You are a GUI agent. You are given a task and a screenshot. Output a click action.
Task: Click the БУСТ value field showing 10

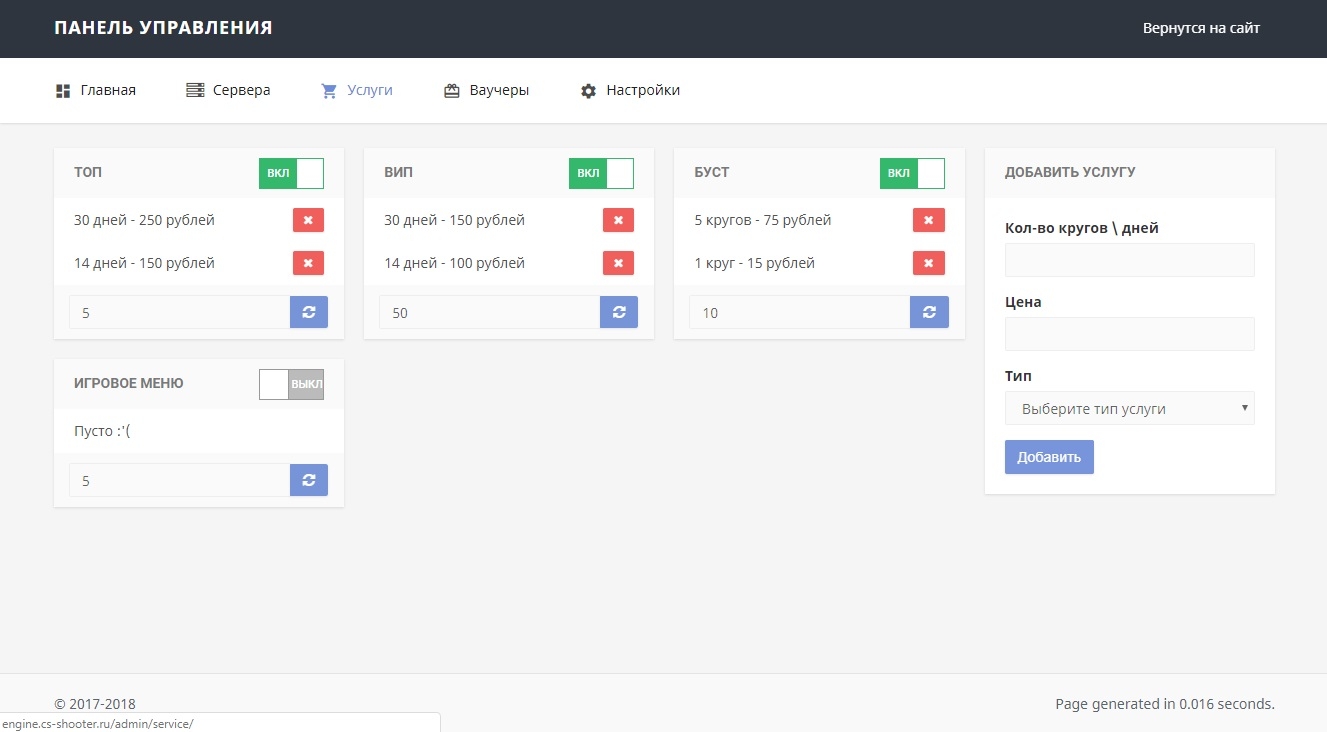coord(800,312)
